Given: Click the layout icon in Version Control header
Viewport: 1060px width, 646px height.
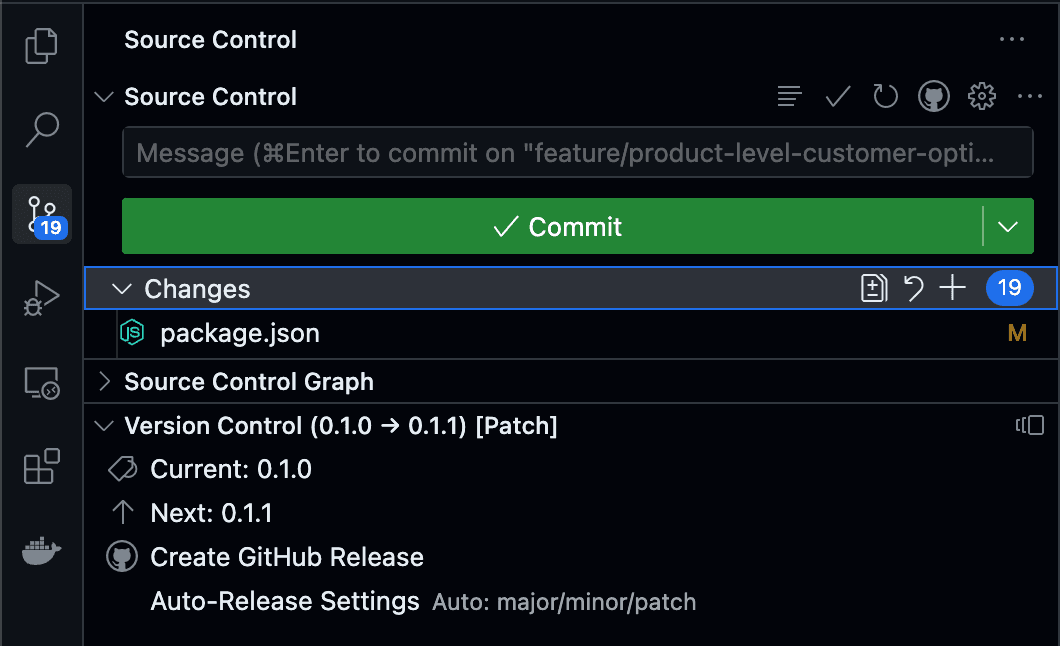Looking at the screenshot, I should (1030, 425).
